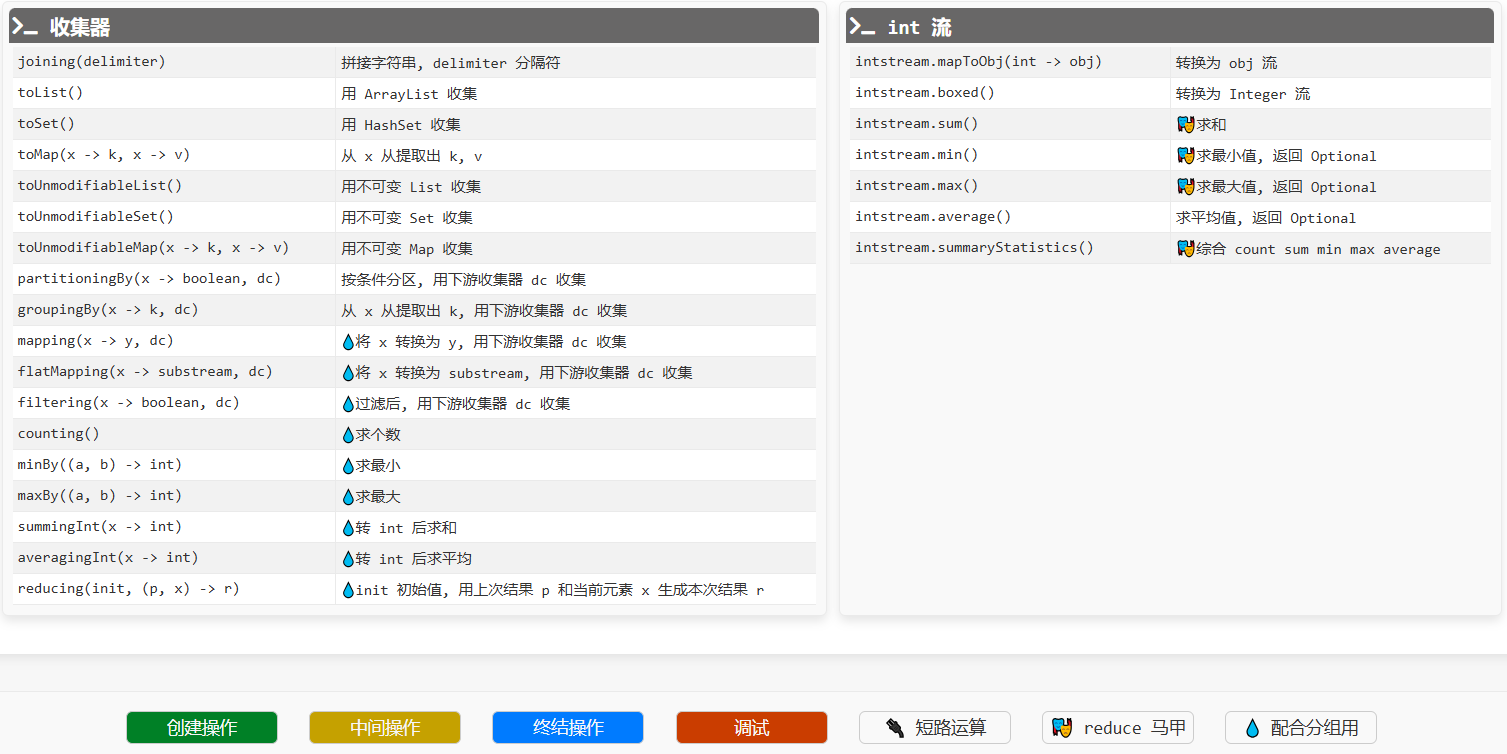Click armor icon in summaryStatistics row
The image size is (1507, 754).
(x=1186, y=249)
